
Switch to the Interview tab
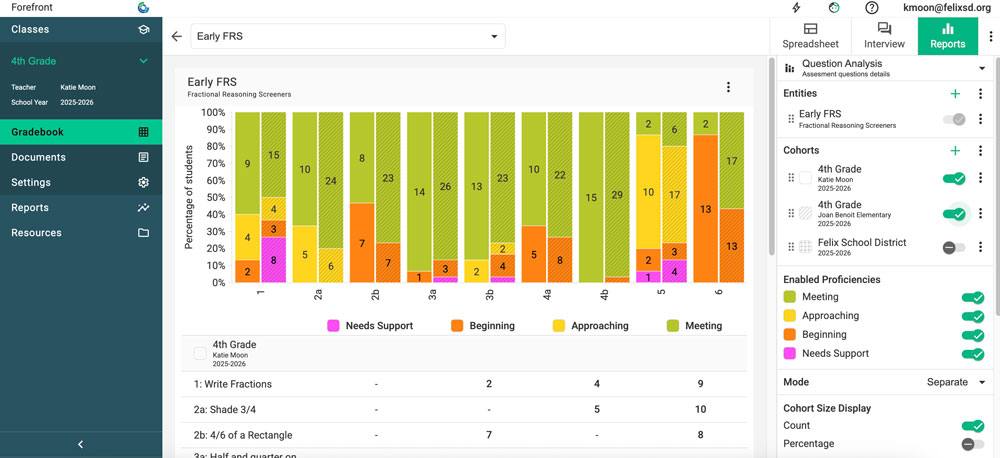884,36
